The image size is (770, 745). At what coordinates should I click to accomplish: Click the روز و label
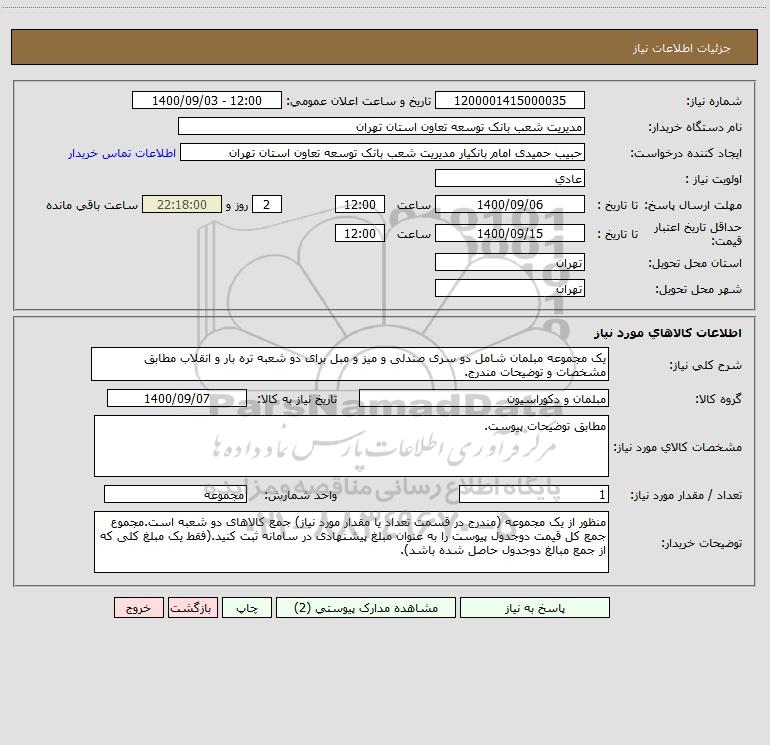click(237, 205)
